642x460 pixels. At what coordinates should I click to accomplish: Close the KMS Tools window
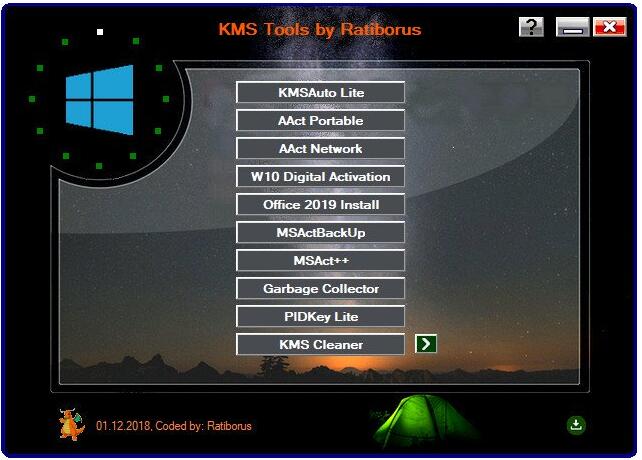click(x=610, y=27)
